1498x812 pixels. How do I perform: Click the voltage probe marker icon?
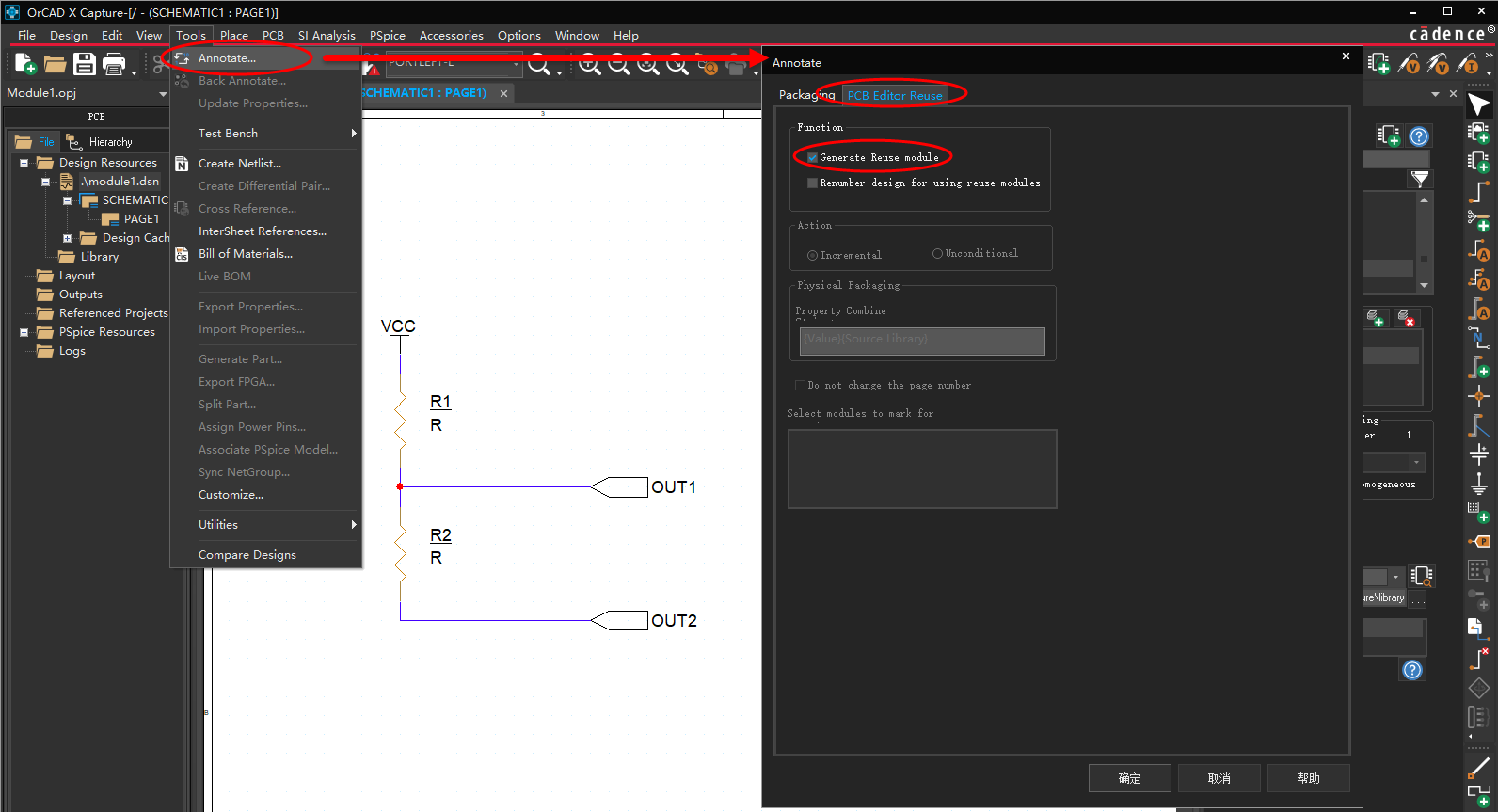[x=1410, y=64]
